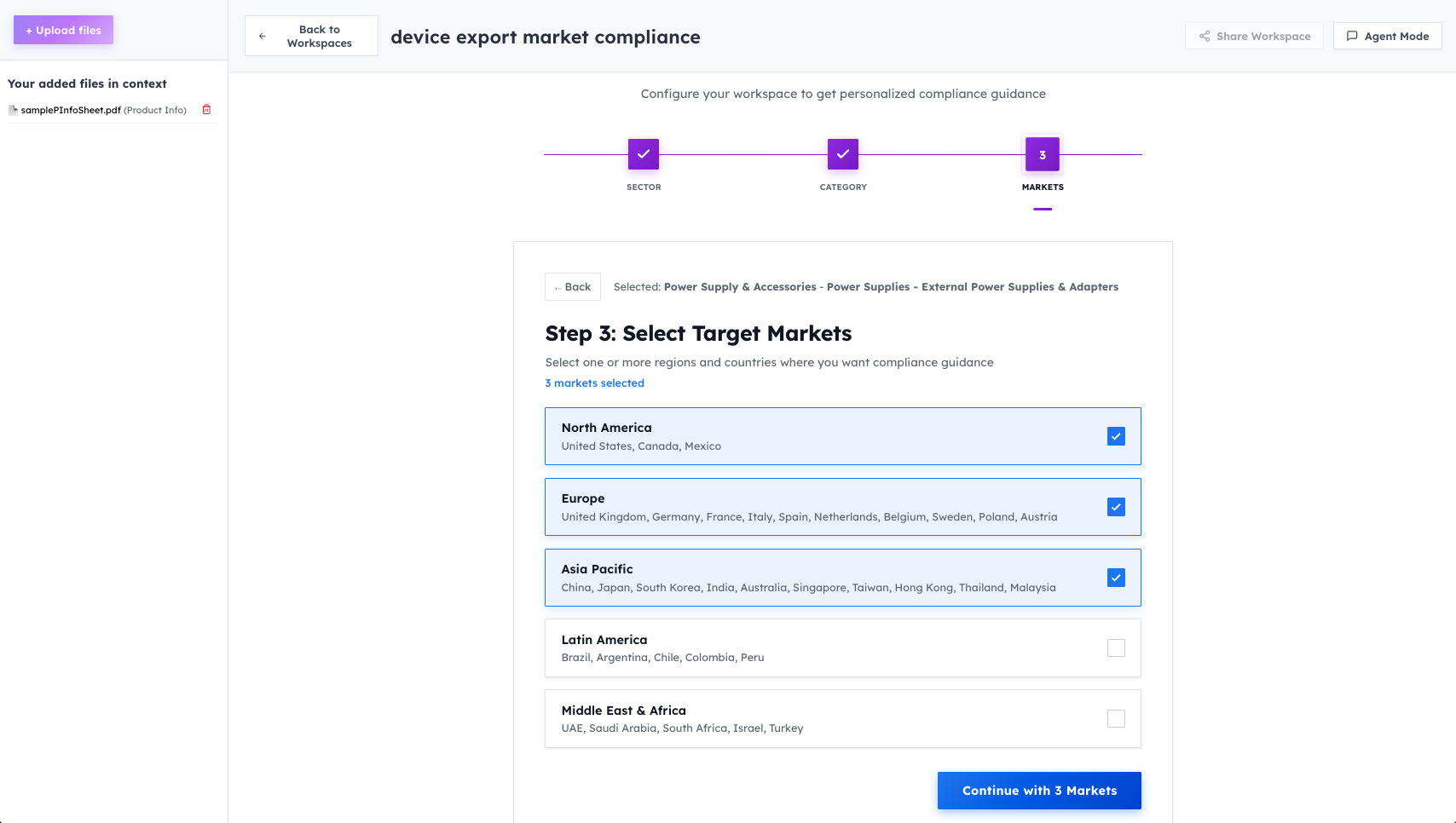Click the chat bubble icon in Agent Mode
The image size is (1456, 823).
pos(1352,37)
